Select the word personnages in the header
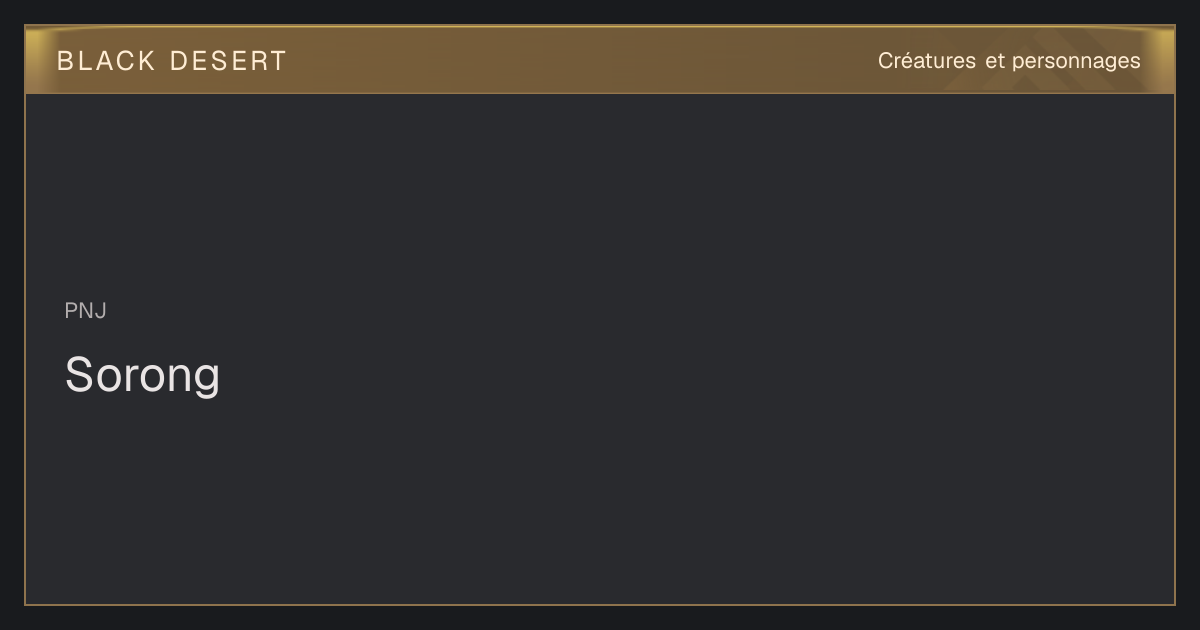1200x630 pixels. click(1076, 62)
